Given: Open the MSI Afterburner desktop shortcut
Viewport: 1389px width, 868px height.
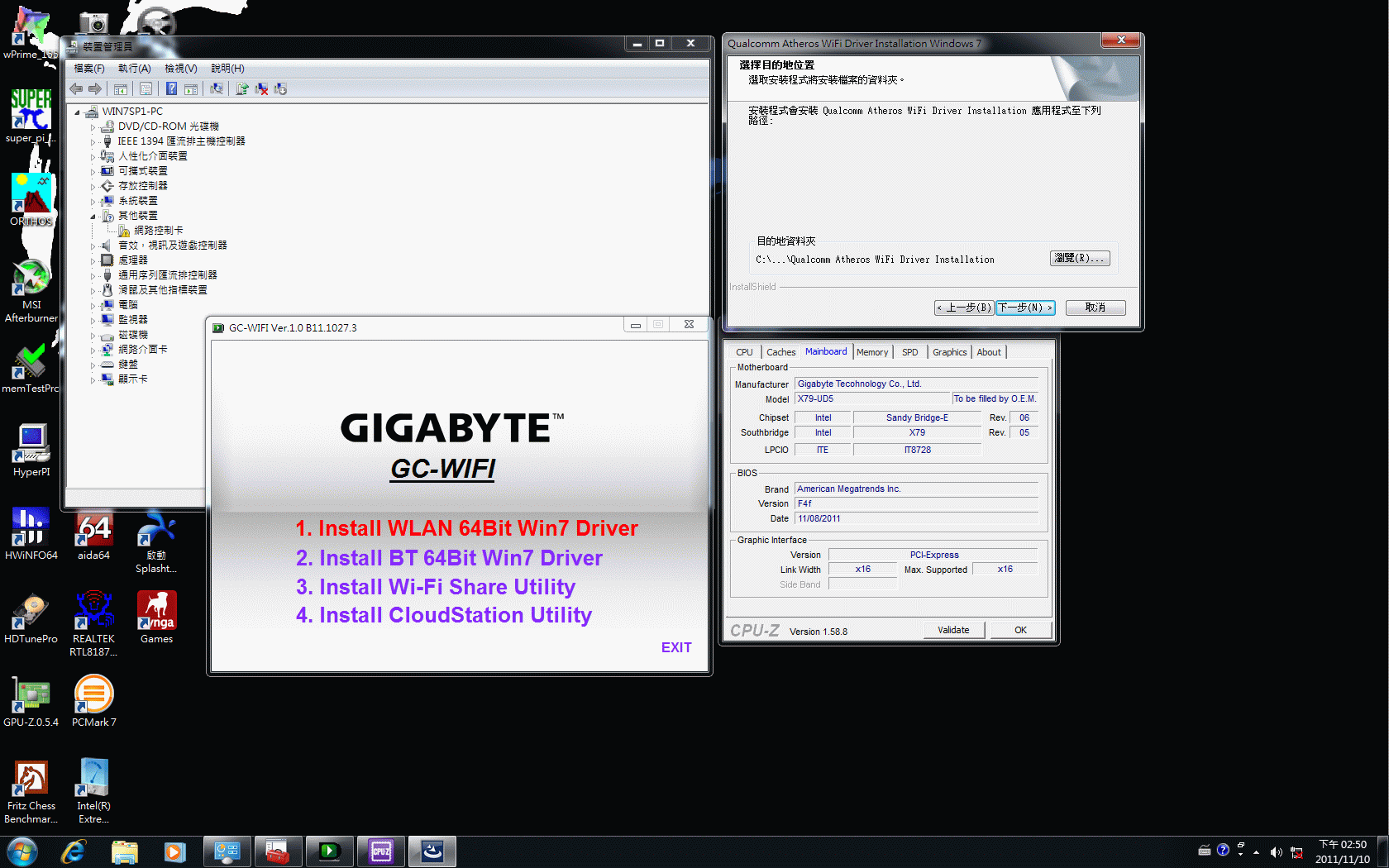Looking at the screenshot, I should pyautogui.click(x=31, y=290).
